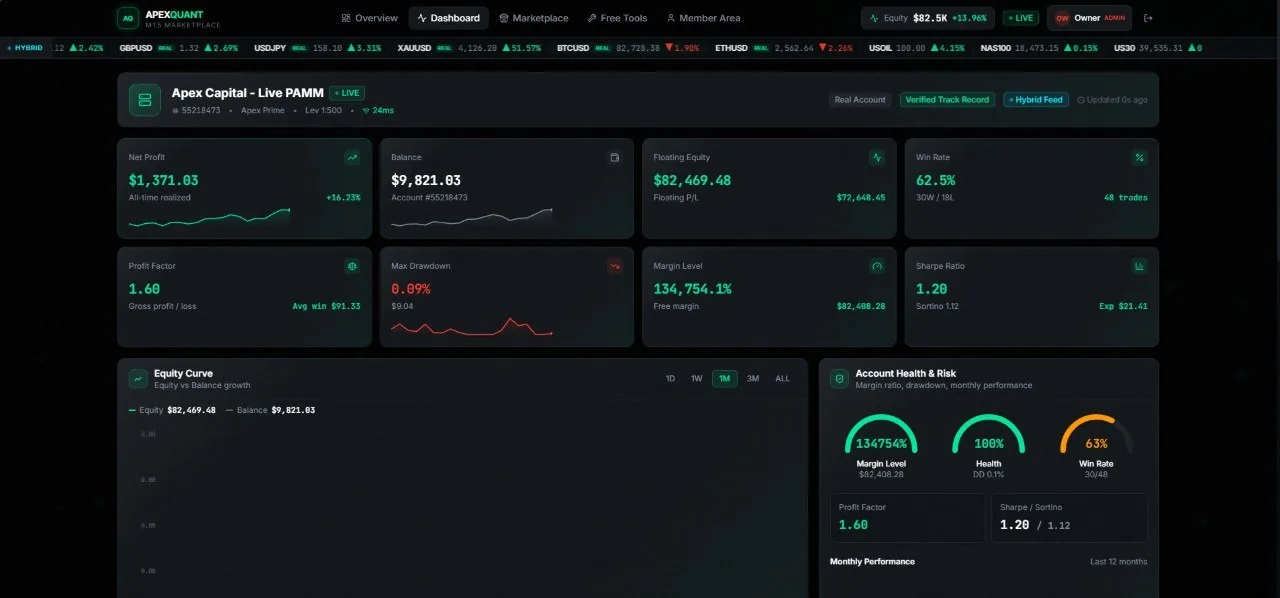Click the Net Profit sparkline chart
This screenshot has height=598, width=1280.
[x=209, y=217]
